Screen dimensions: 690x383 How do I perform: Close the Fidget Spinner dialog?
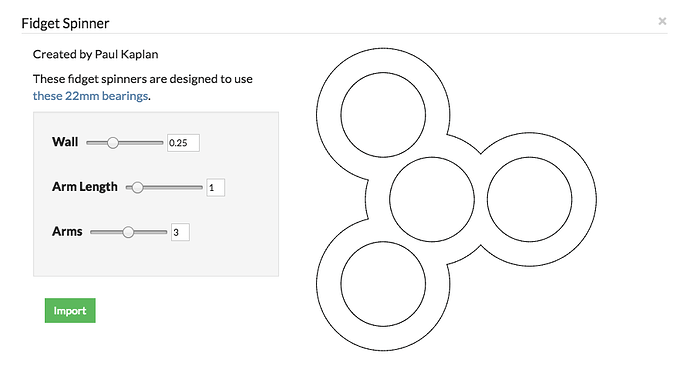(x=662, y=21)
